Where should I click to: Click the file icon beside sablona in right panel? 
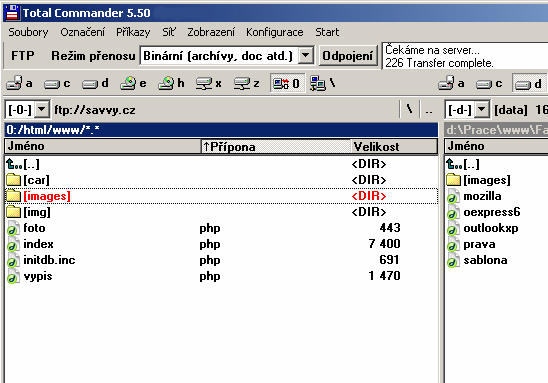tap(453, 260)
